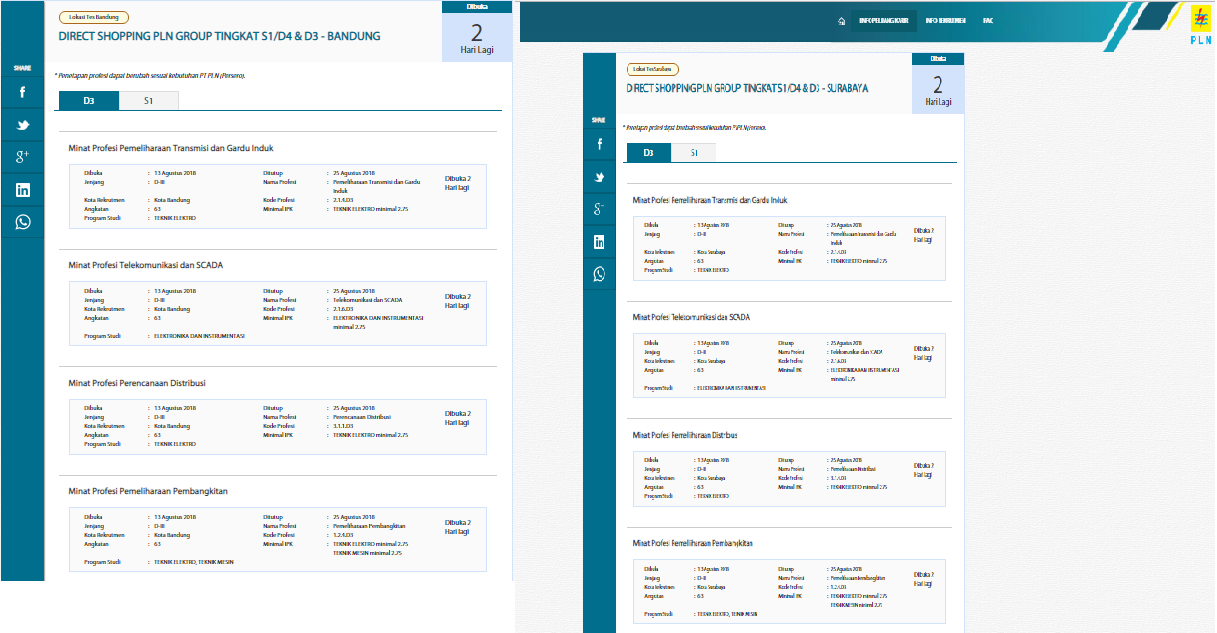Share Surabaya page on Twitter
Viewport: 1217px width, 633px height.
click(599, 177)
